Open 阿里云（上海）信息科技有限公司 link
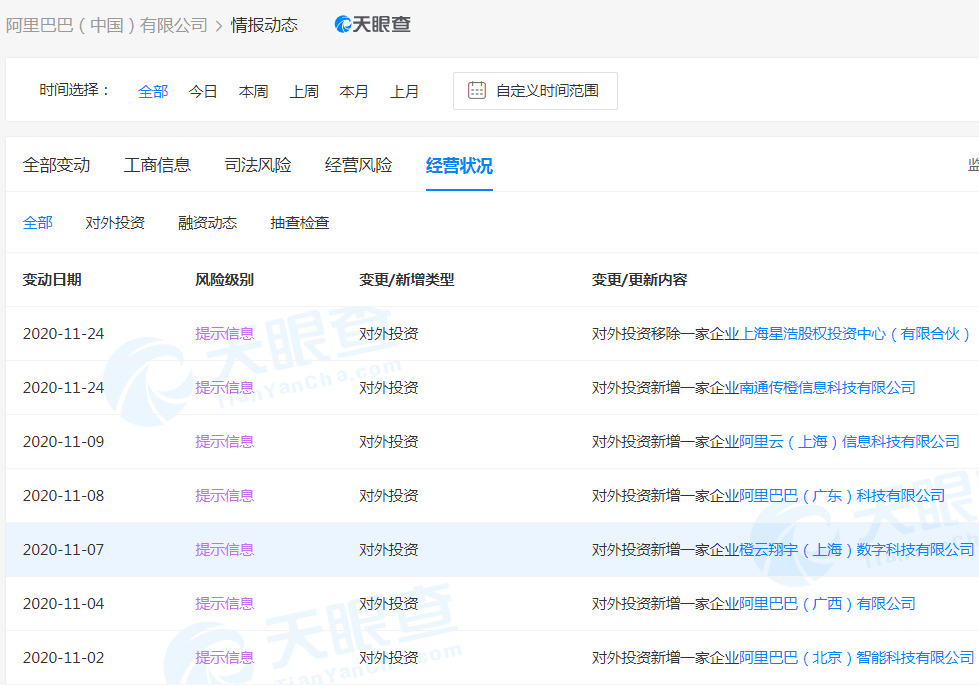The width and height of the screenshot is (979, 685). point(849,442)
